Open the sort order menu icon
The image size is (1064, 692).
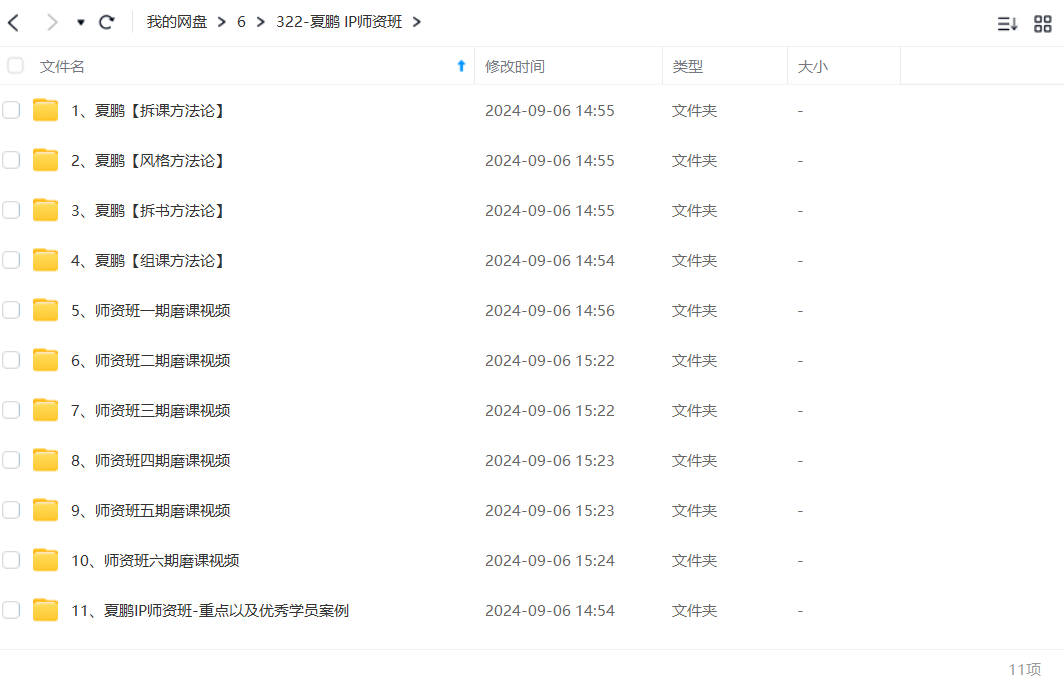tap(1007, 24)
